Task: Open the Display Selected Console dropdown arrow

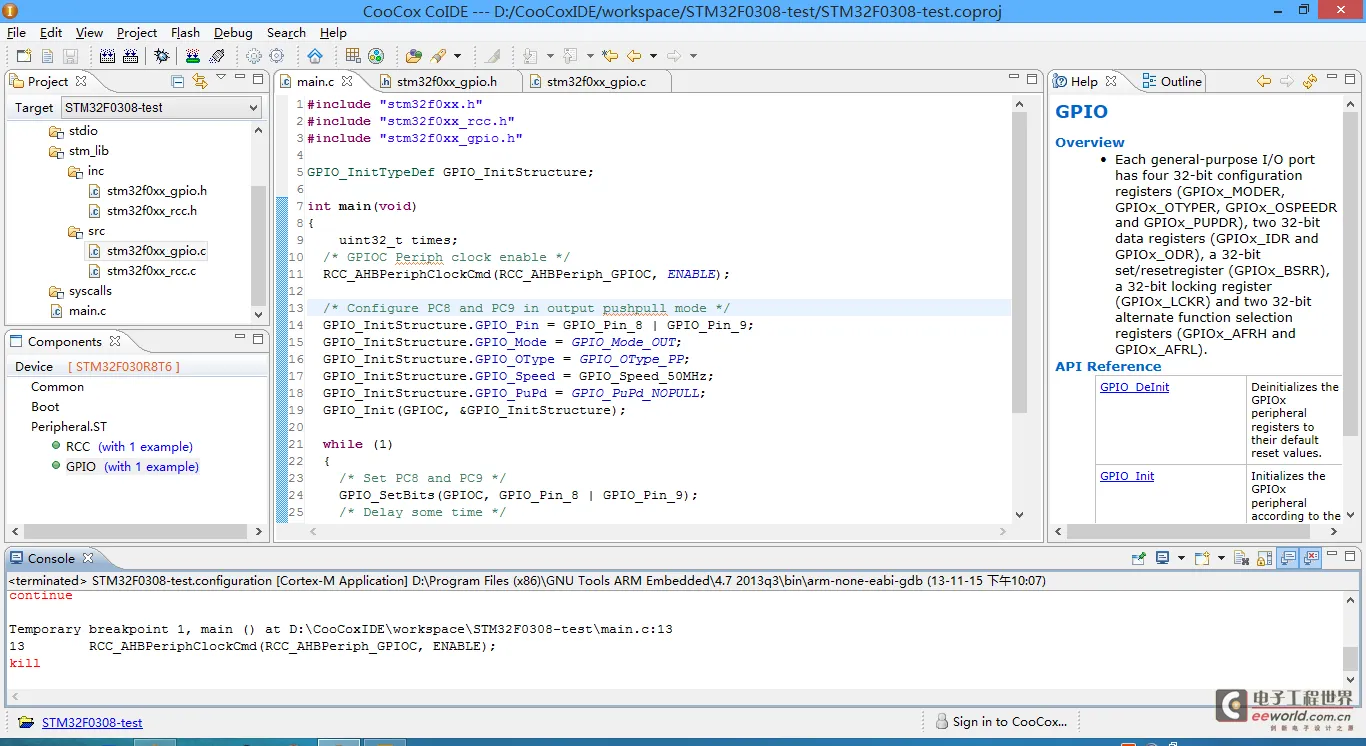Action: [1181, 558]
